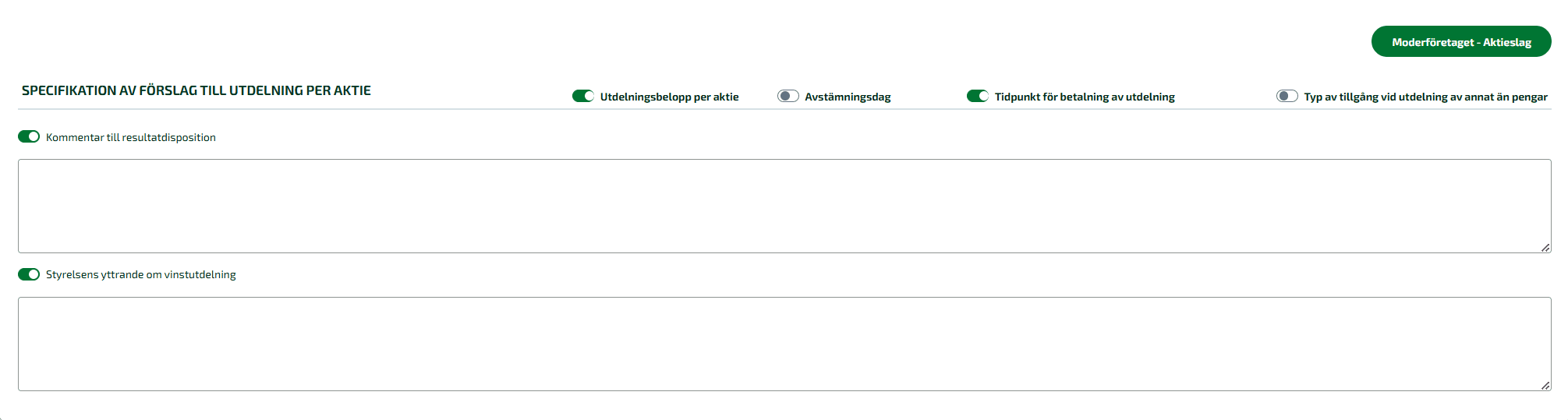Image resolution: width=1568 pixels, height=420 pixels.
Task: Click the left edge of the Styrelsens yttrande text area
Action: click(23, 344)
